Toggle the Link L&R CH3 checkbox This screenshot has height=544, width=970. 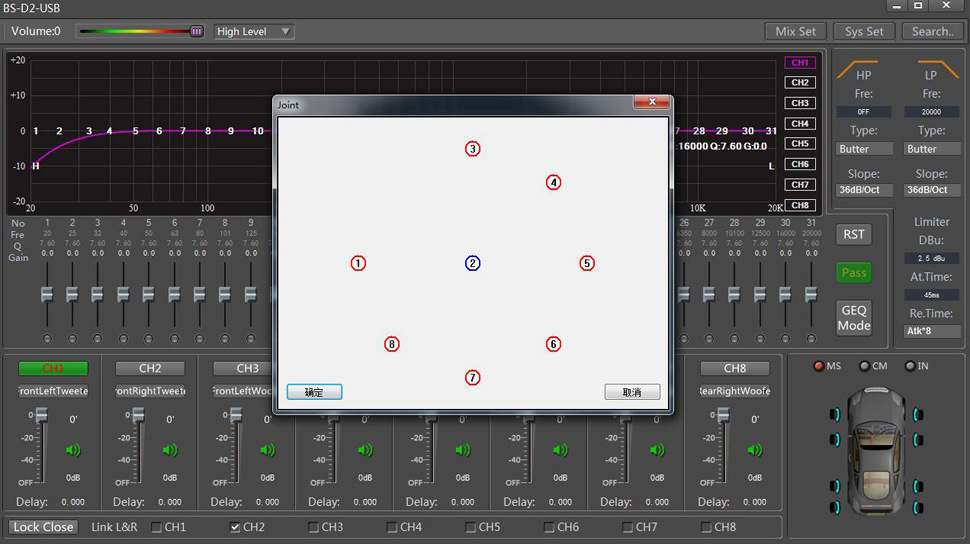click(x=314, y=527)
